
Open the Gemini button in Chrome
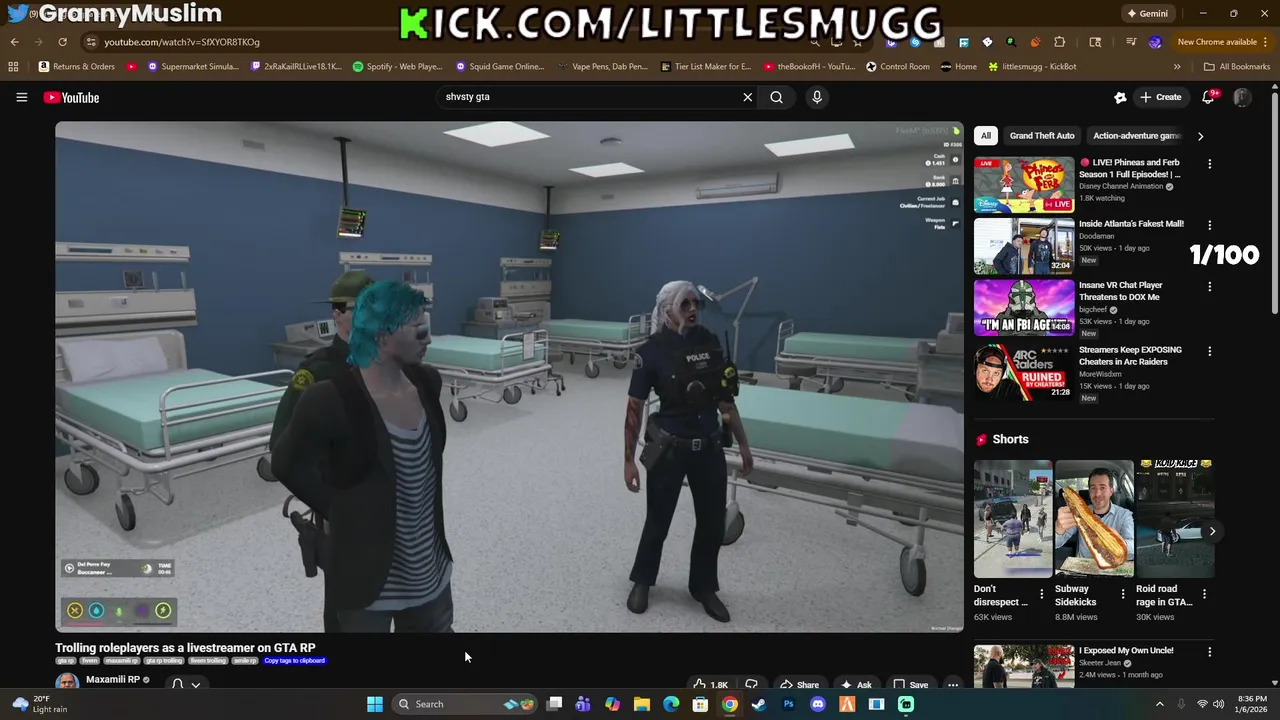coord(1147,14)
